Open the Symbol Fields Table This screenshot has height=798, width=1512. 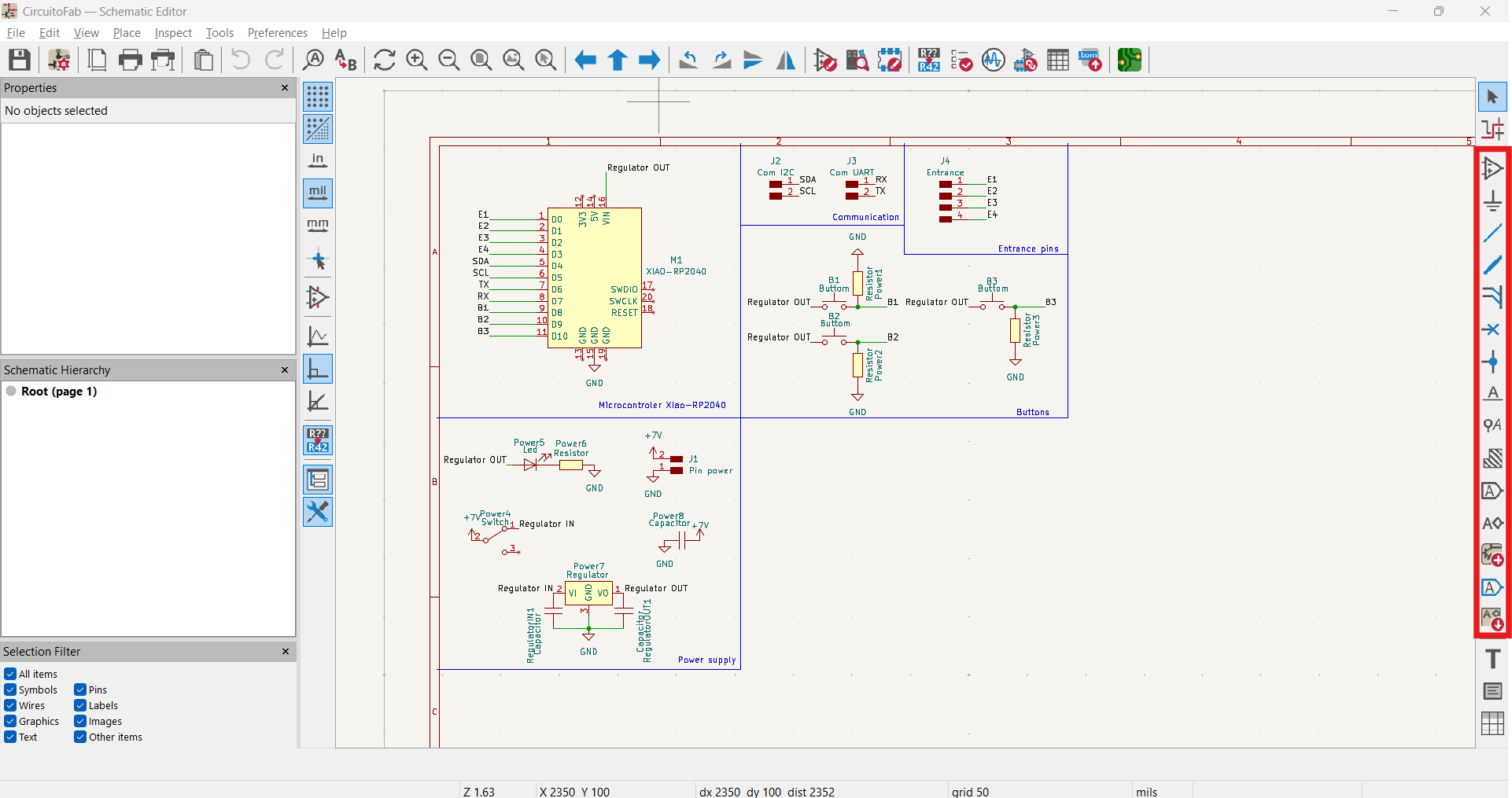(1058, 60)
